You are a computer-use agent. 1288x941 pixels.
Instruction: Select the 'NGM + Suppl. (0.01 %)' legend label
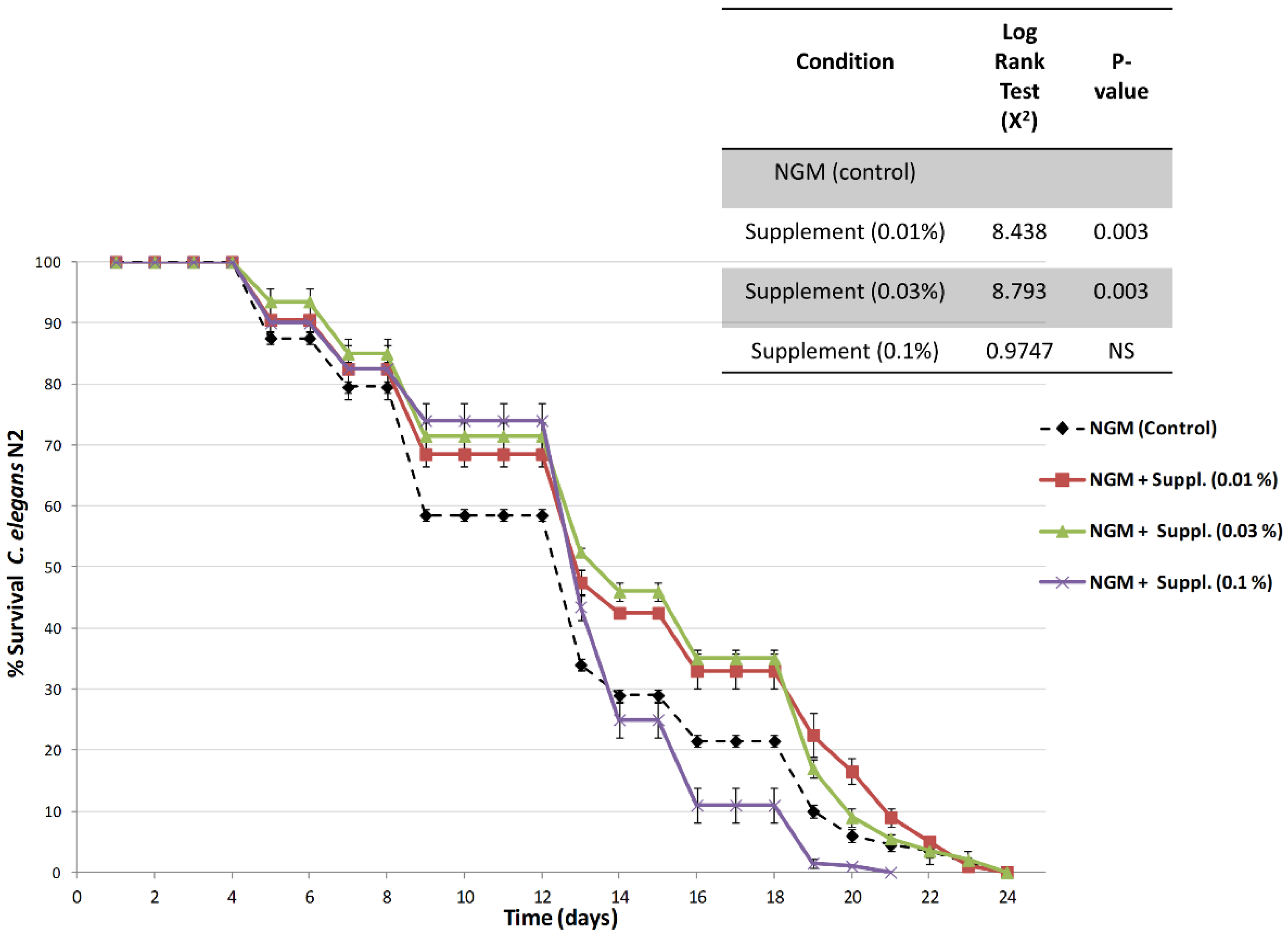1183,480
